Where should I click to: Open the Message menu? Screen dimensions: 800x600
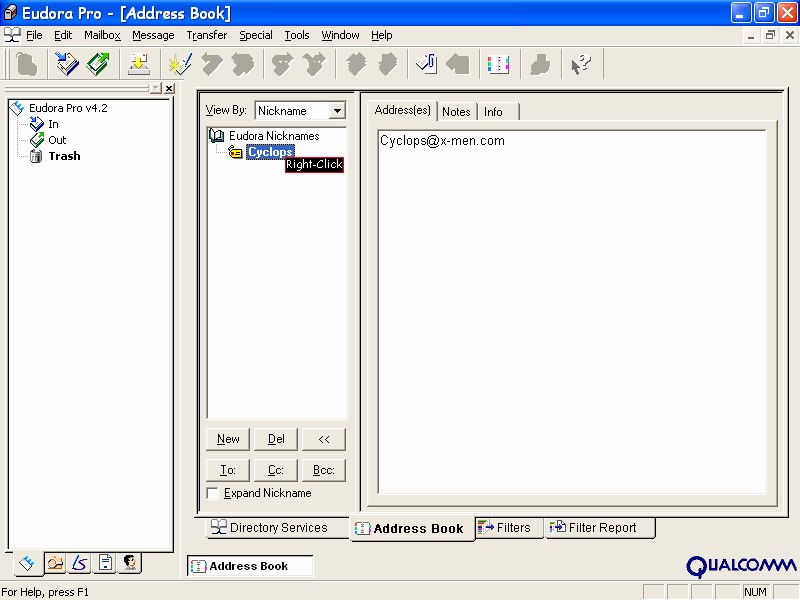click(x=153, y=35)
